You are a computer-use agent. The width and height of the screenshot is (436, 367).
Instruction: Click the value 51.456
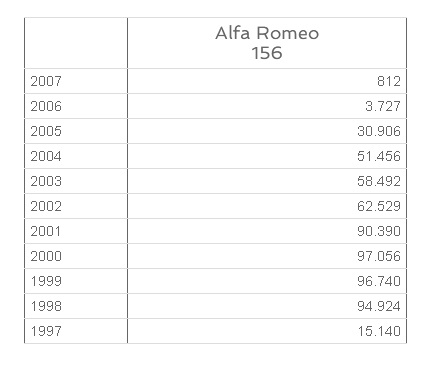(x=379, y=156)
